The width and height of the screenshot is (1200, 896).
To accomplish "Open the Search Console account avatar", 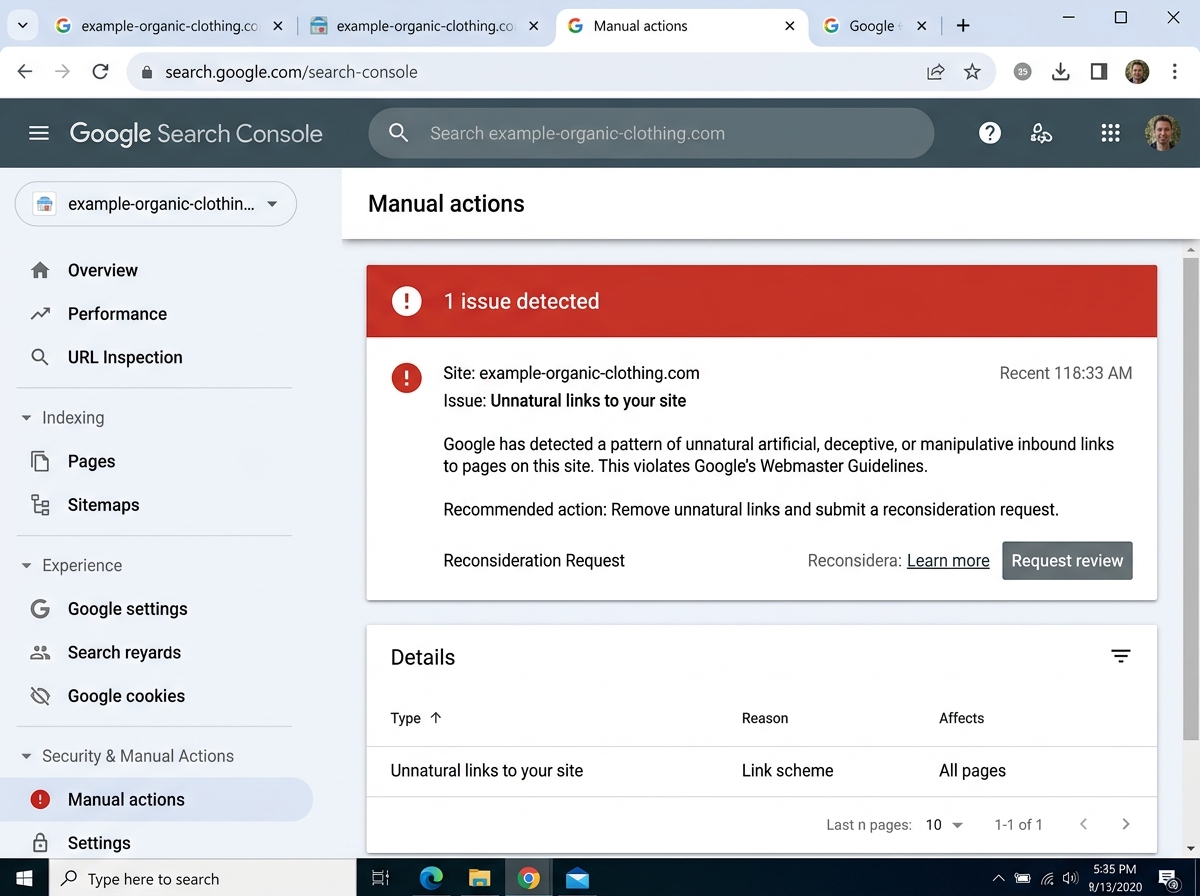I will pyautogui.click(x=1162, y=133).
